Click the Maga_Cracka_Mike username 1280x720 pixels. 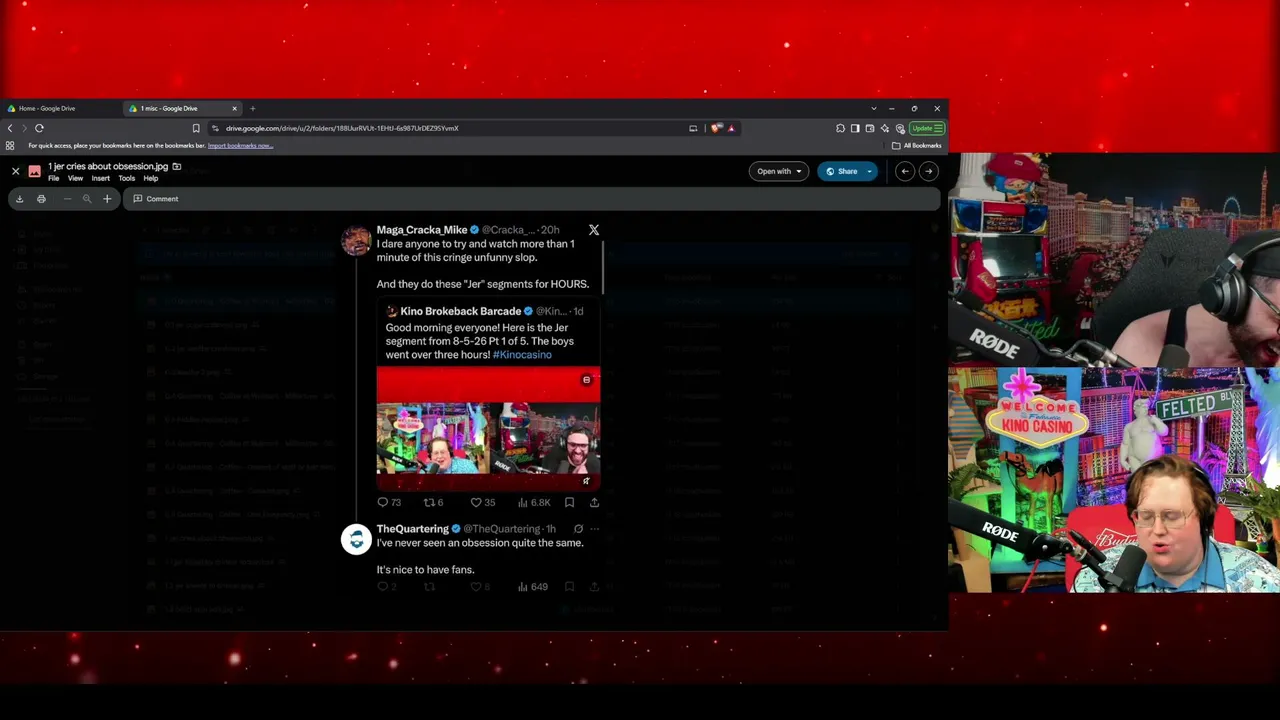(x=422, y=230)
